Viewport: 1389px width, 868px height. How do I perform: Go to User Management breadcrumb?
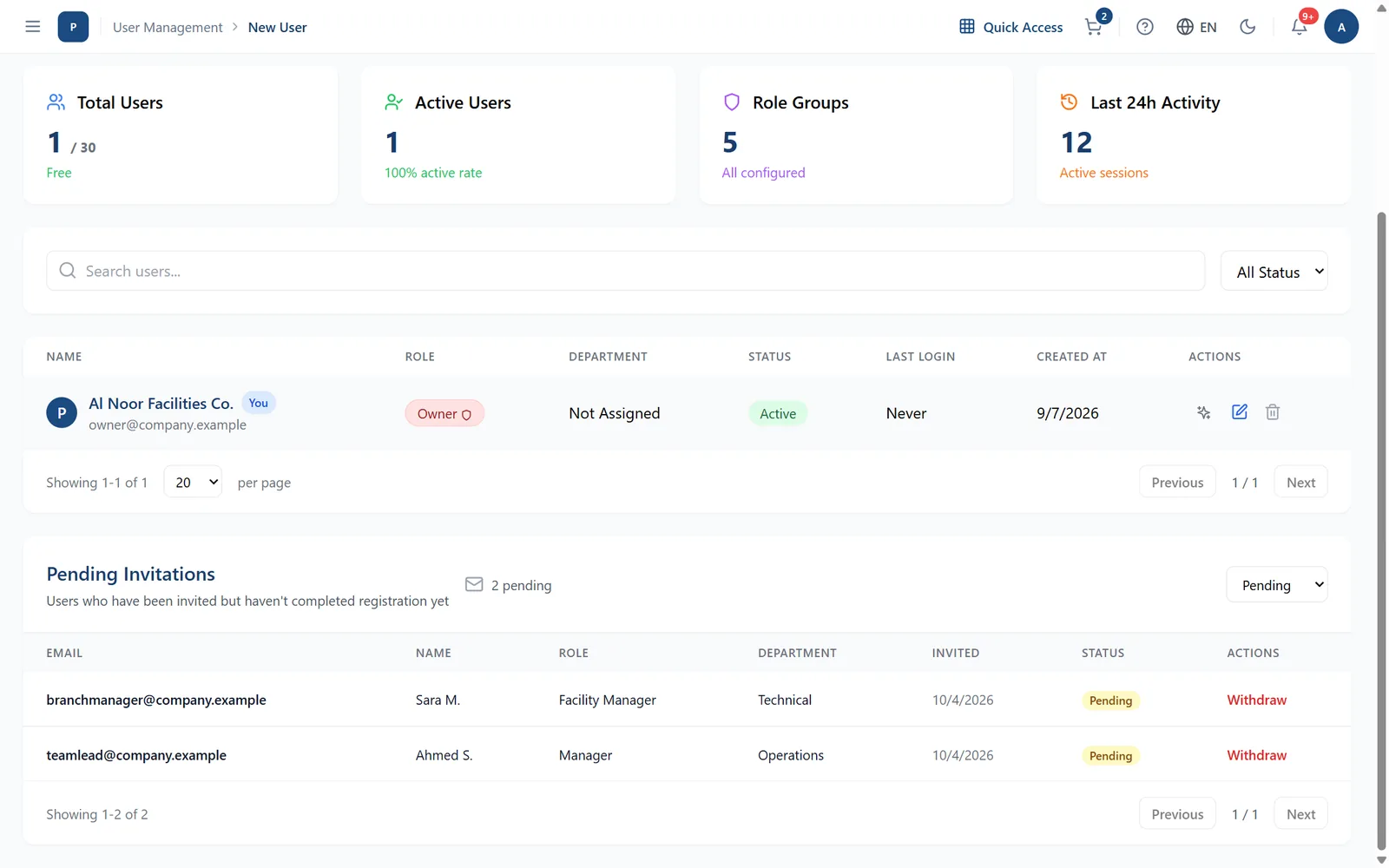(168, 27)
